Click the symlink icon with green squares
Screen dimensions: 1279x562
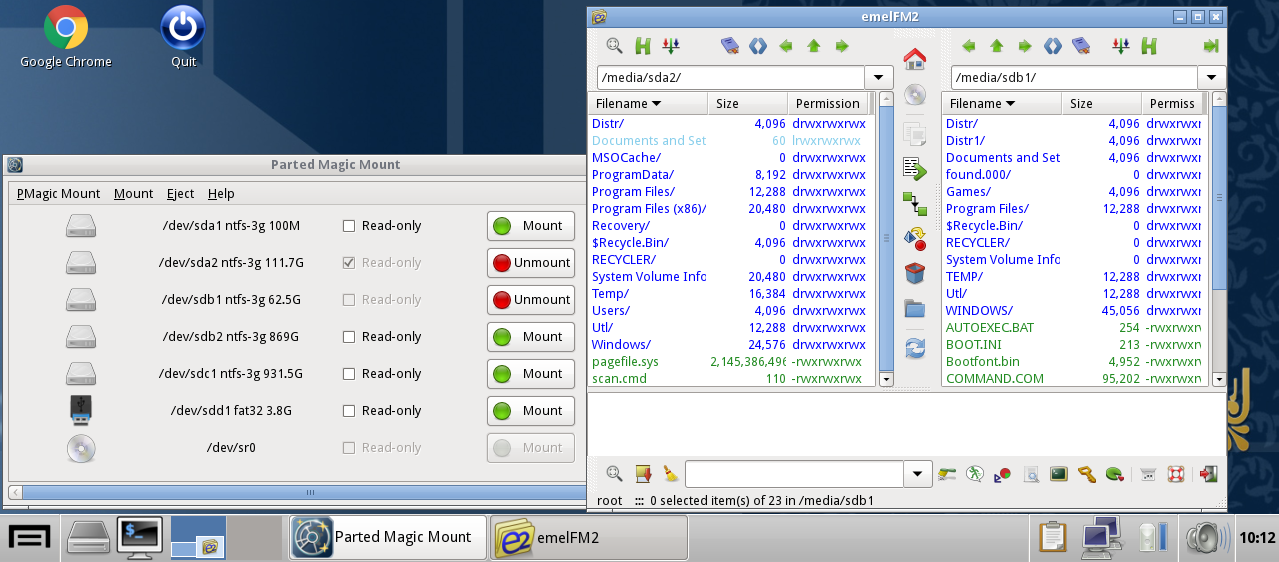click(x=914, y=204)
